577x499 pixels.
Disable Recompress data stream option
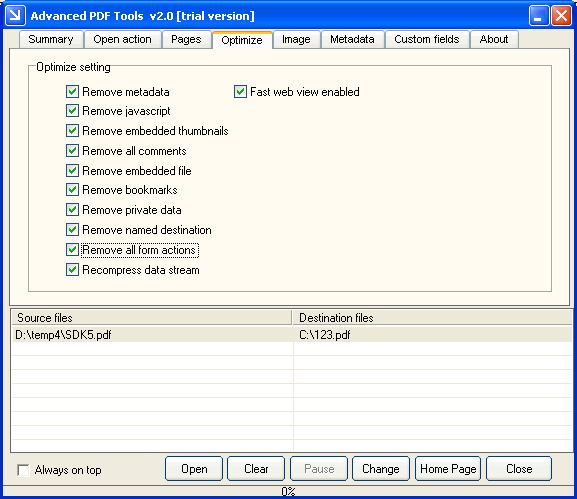click(72, 270)
